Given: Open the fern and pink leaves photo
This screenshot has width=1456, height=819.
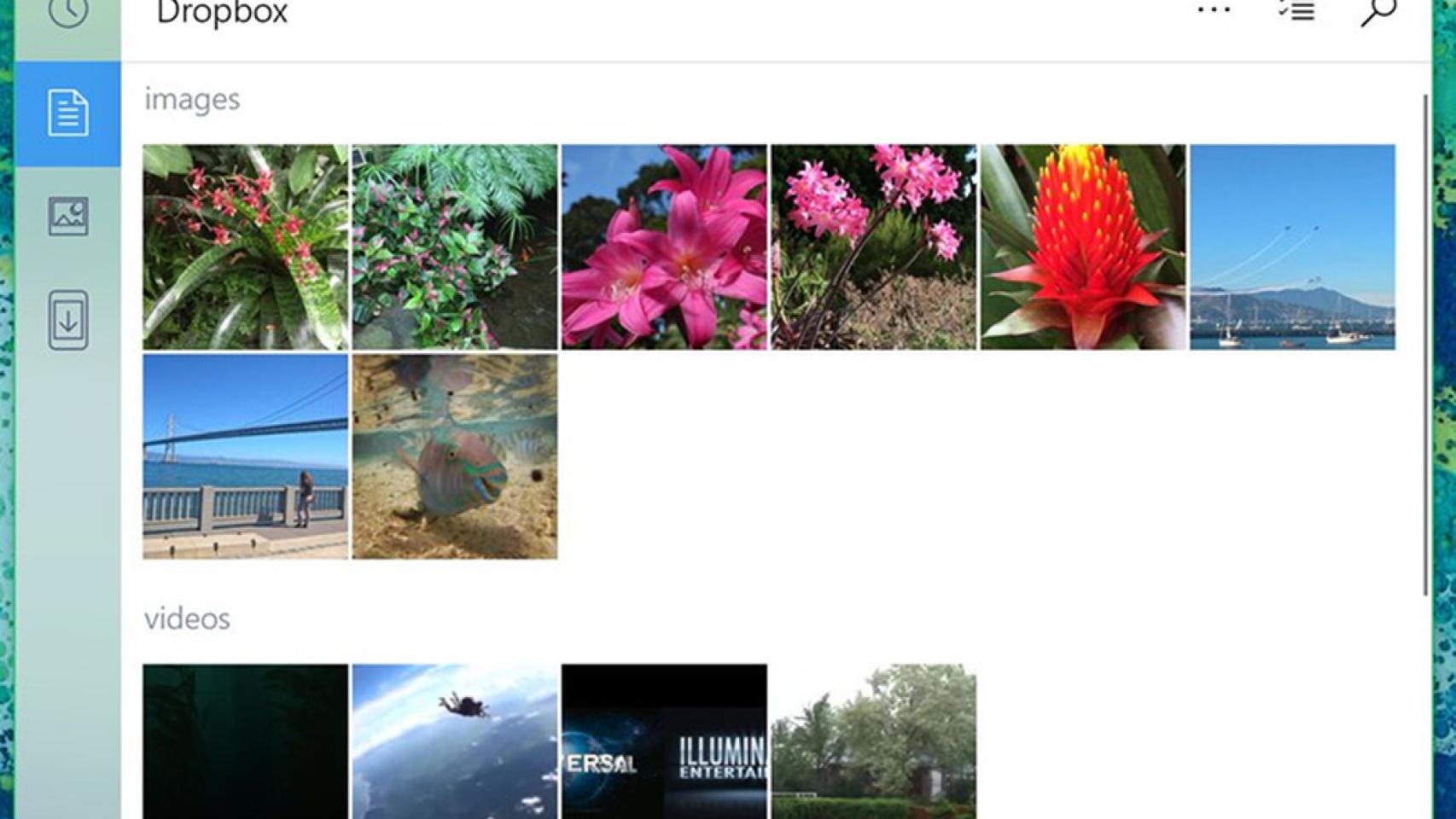Looking at the screenshot, I should [x=455, y=247].
